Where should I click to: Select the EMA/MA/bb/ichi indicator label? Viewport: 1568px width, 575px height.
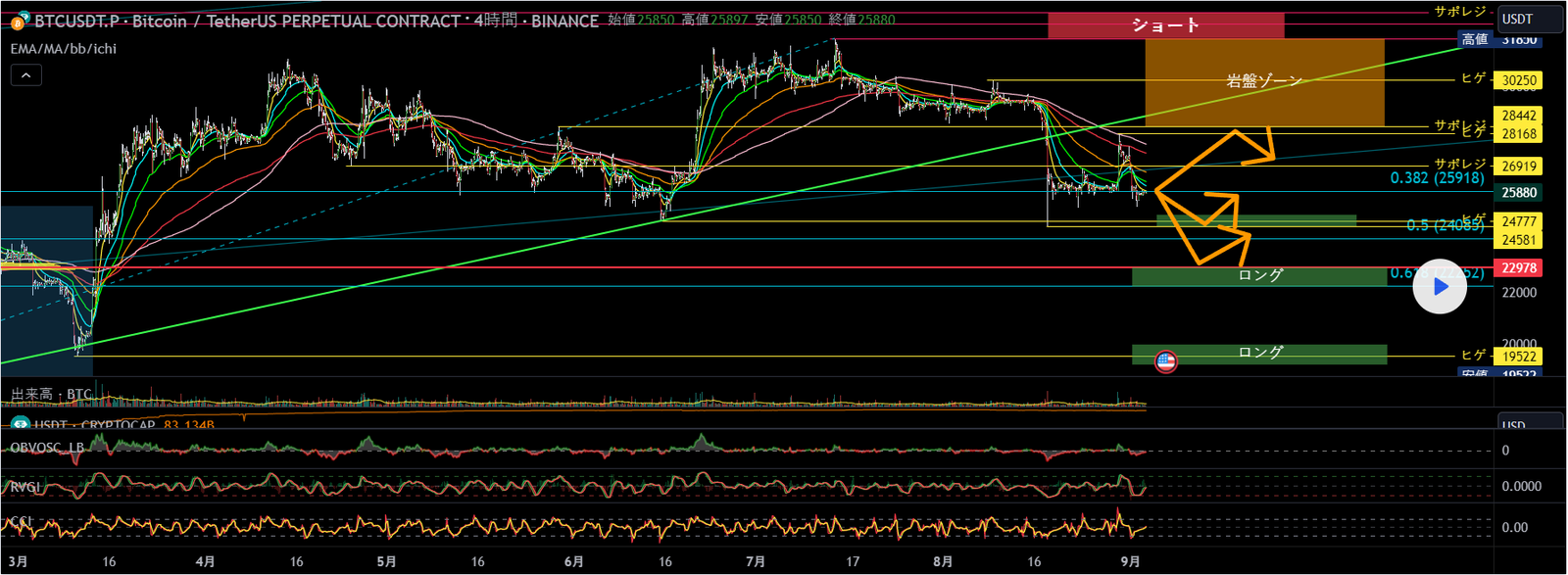pos(63,49)
